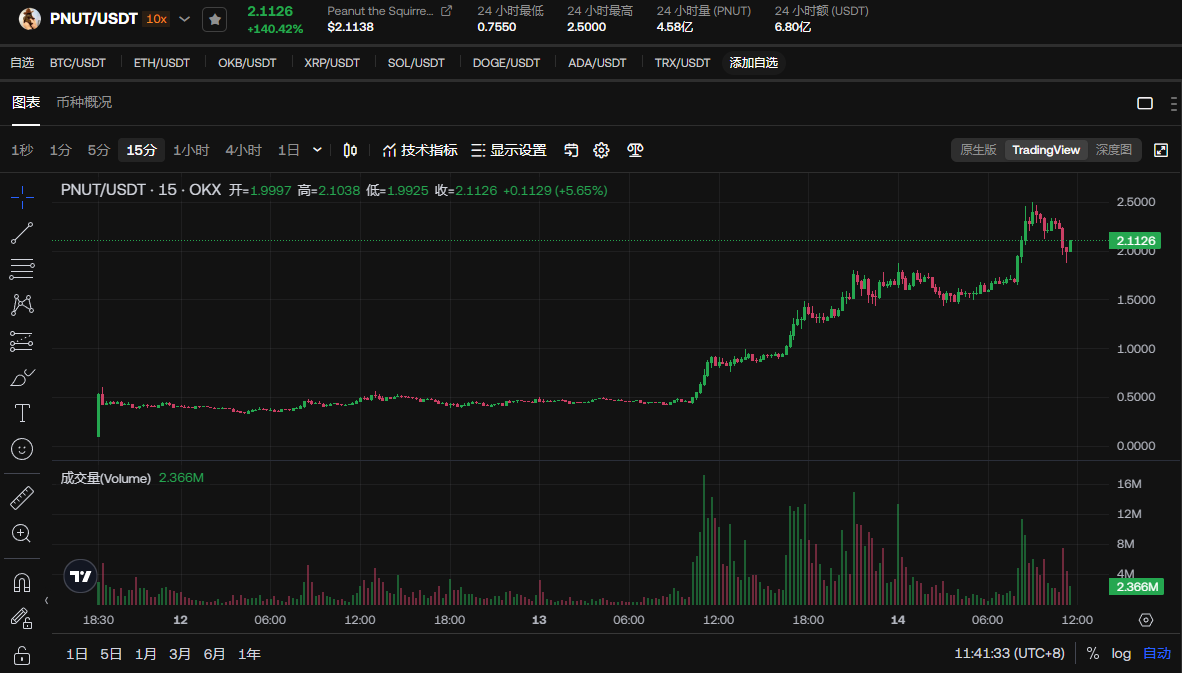Open the 技术指标 indicators menu
This screenshot has width=1182, height=673.
[x=420, y=150]
